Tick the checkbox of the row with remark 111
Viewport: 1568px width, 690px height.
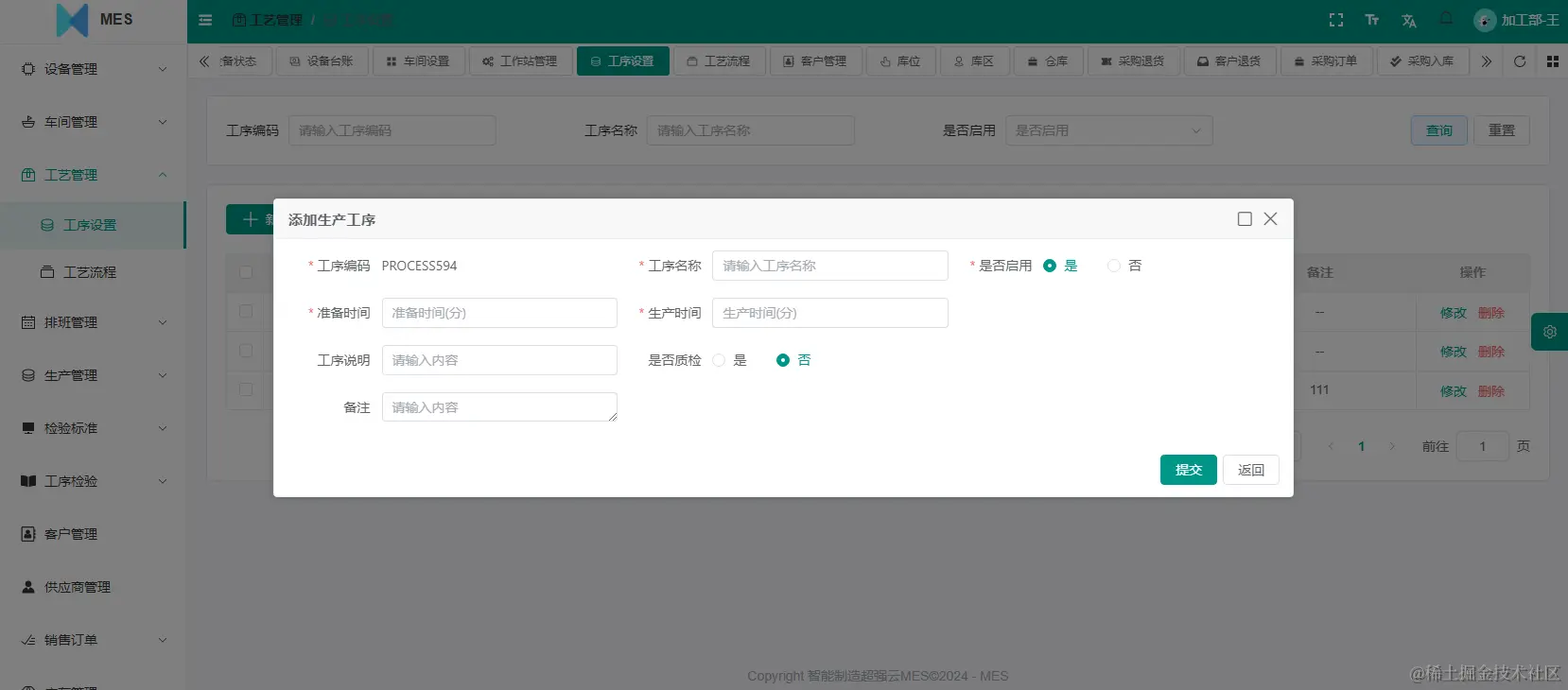click(x=246, y=389)
